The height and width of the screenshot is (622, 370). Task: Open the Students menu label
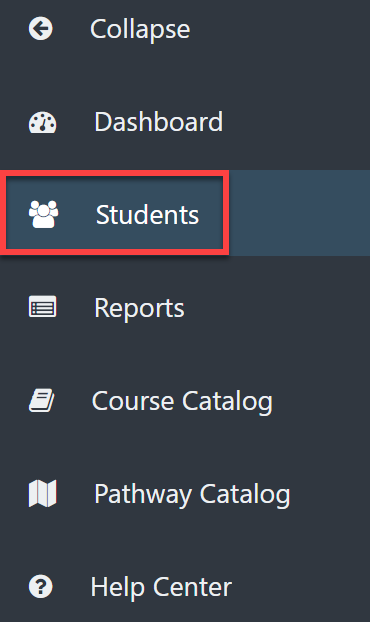pyautogui.click(x=147, y=215)
